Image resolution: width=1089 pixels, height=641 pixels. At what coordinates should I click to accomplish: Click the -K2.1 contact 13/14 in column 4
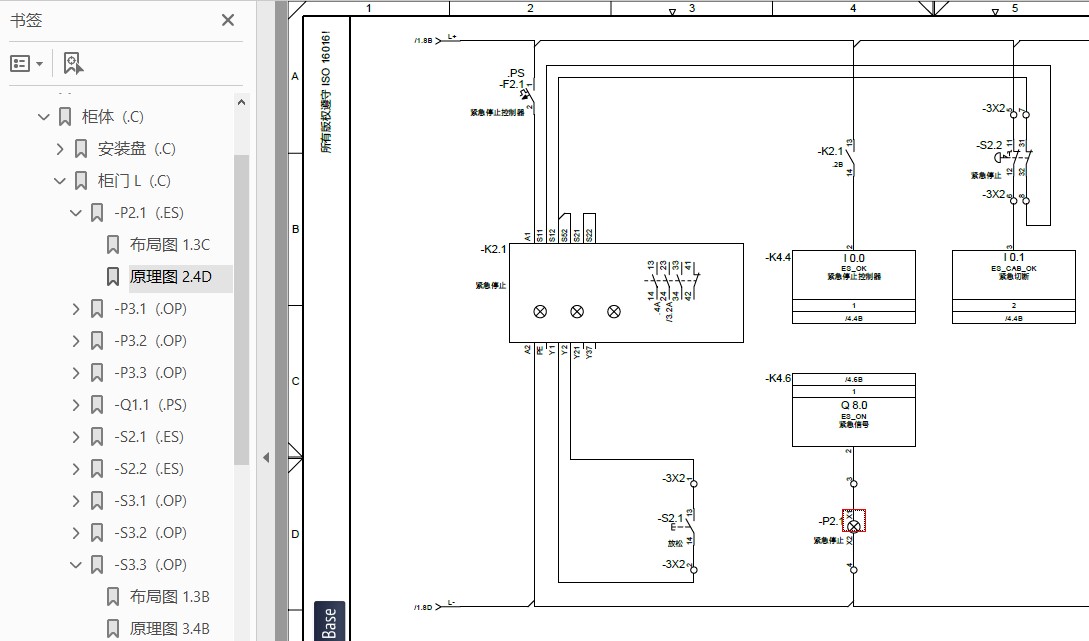(x=851, y=158)
